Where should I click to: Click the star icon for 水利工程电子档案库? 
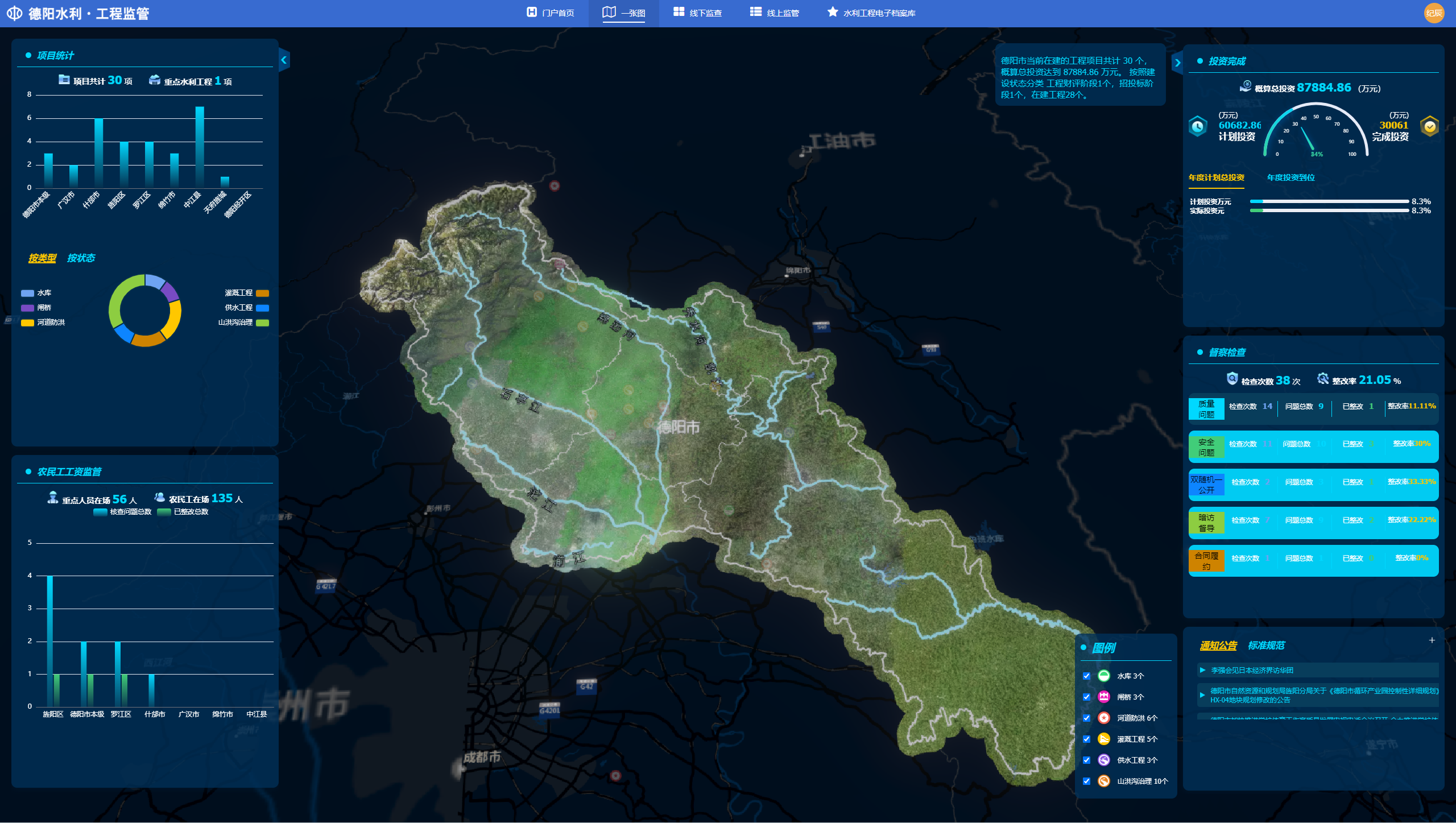832,12
